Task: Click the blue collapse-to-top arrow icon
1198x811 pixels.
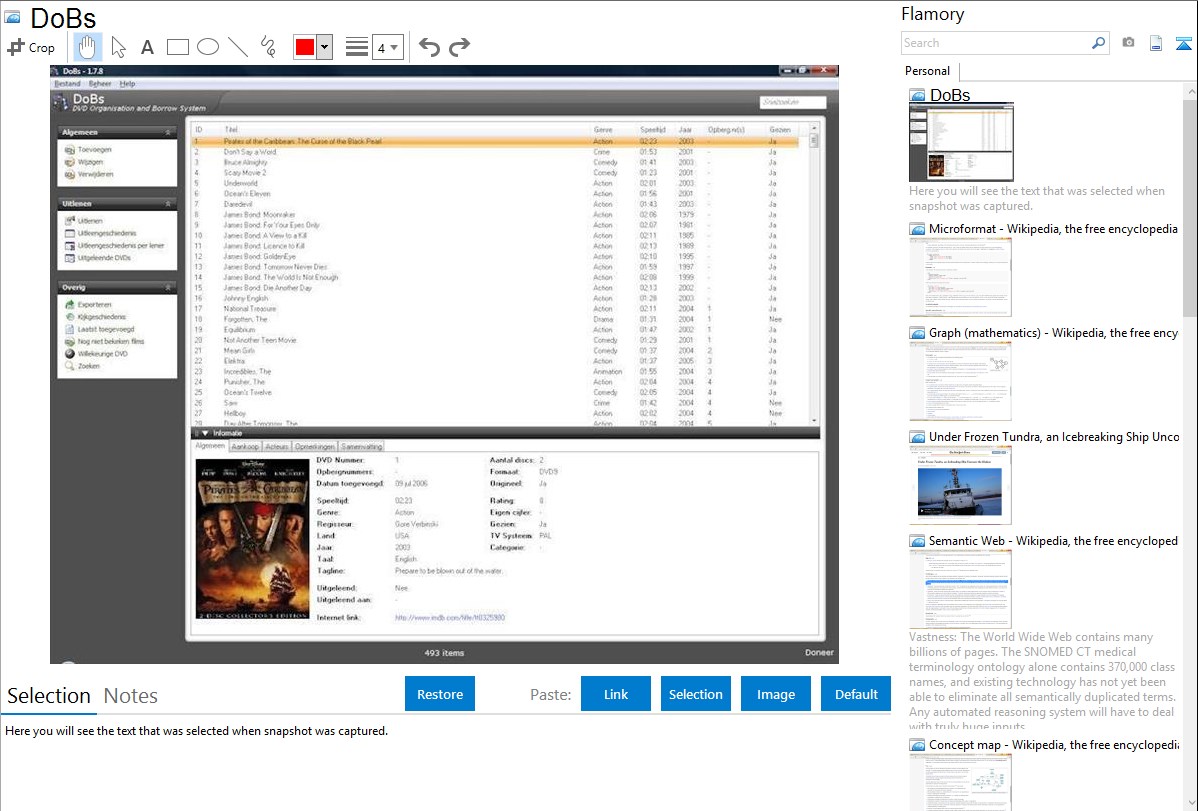Action: [1183, 43]
